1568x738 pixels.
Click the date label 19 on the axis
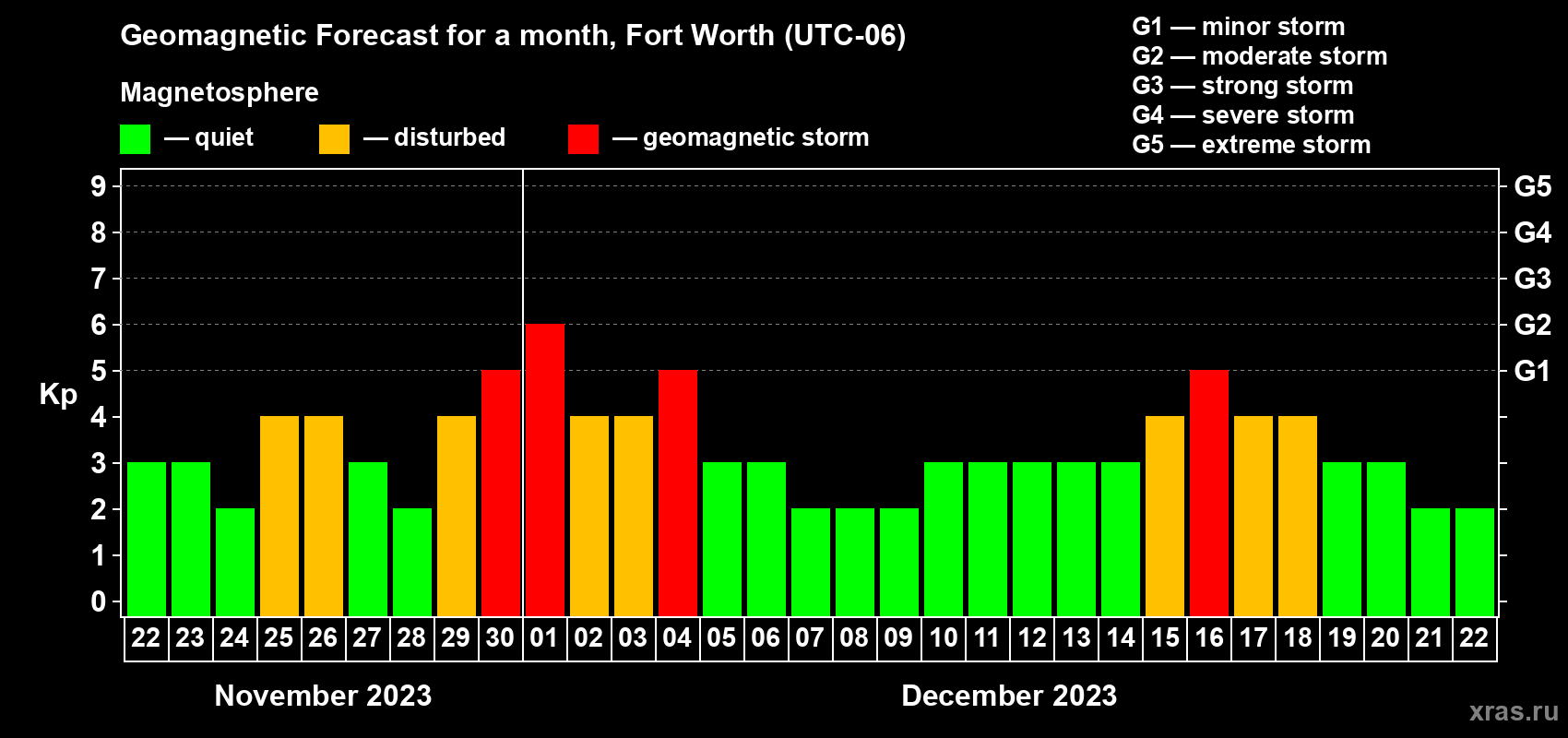1341,637
